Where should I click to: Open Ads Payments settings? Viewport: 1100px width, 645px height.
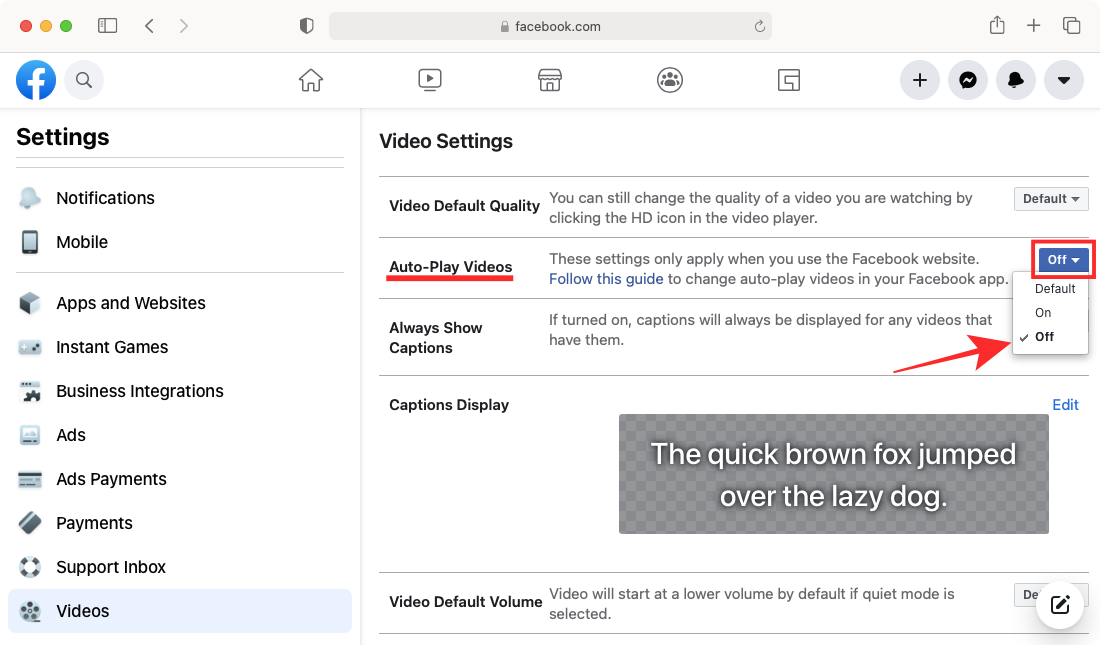(180, 479)
